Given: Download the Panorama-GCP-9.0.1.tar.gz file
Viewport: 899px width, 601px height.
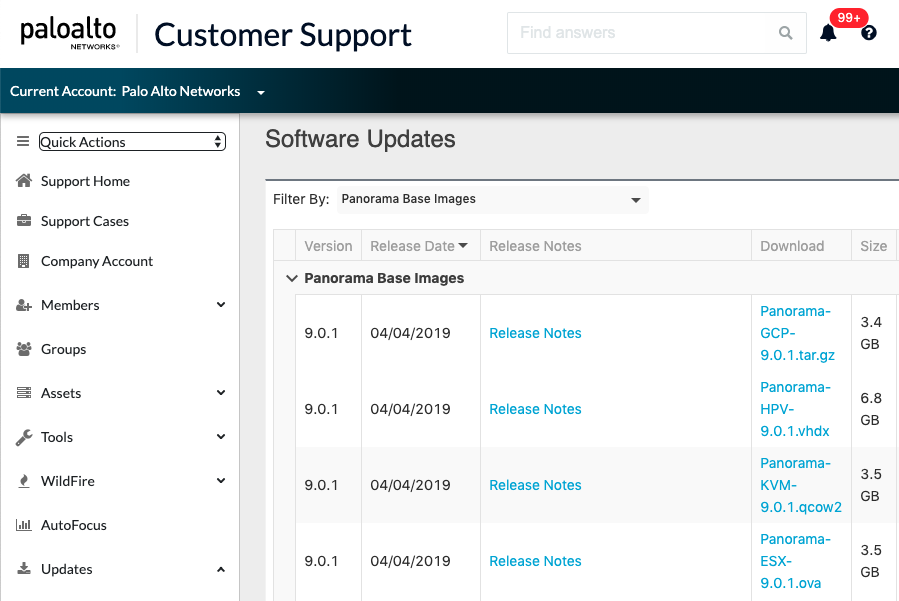Looking at the screenshot, I should [x=796, y=335].
